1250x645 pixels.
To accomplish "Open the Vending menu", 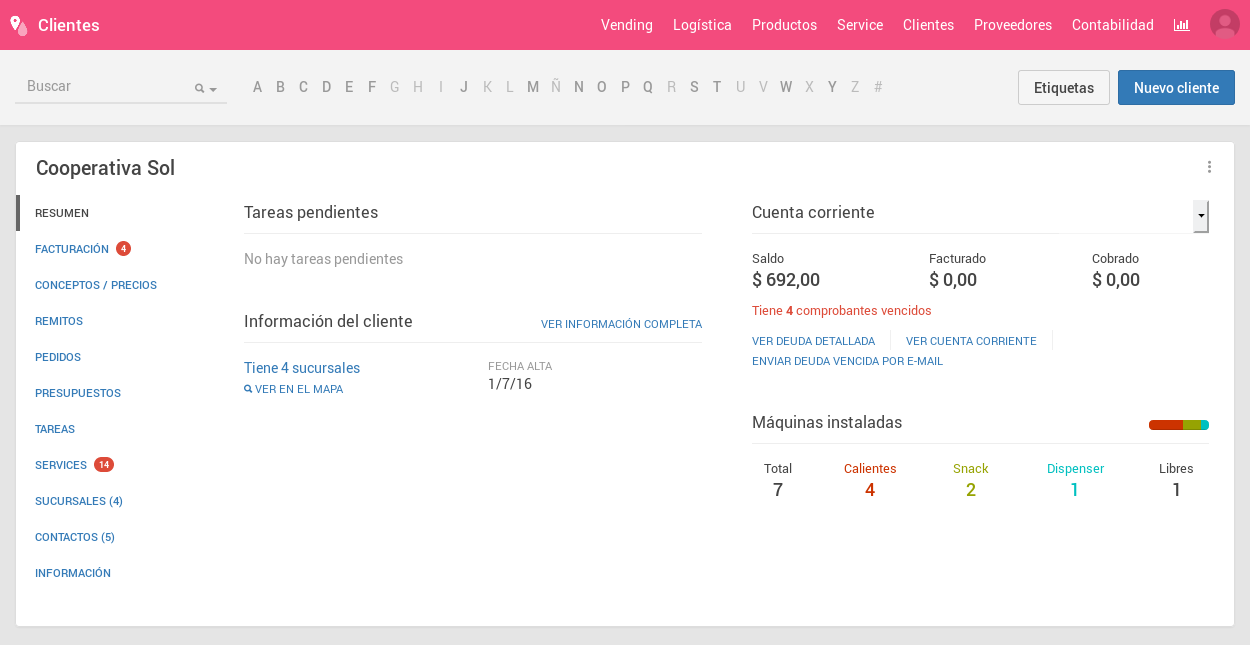I will click(x=626, y=25).
